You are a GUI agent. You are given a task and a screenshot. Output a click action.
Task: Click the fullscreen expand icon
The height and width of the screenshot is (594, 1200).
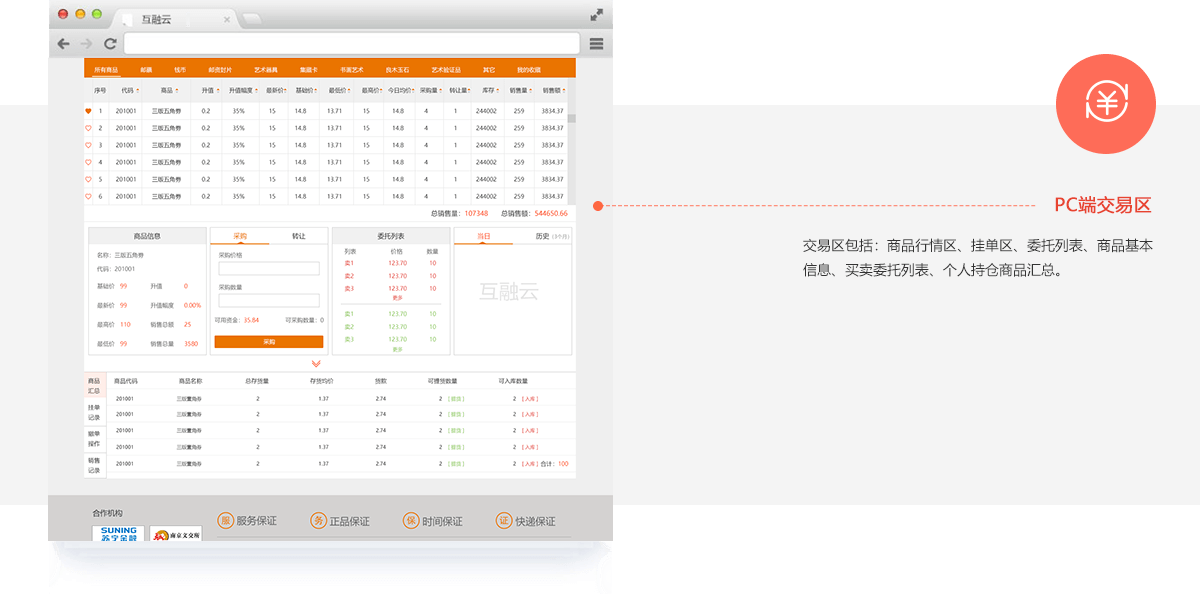(597, 15)
